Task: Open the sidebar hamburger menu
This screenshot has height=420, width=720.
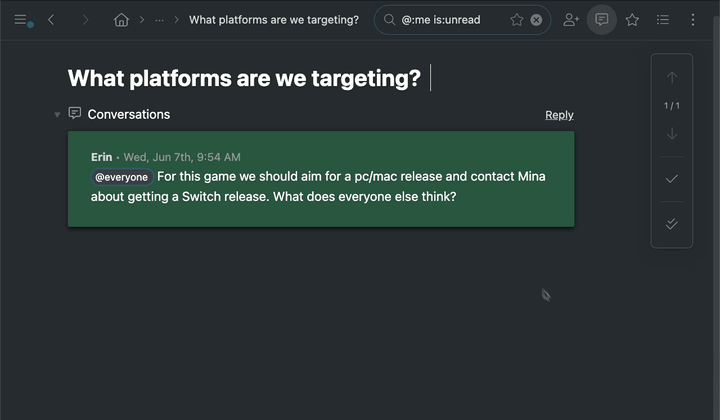Action: point(20,19)
